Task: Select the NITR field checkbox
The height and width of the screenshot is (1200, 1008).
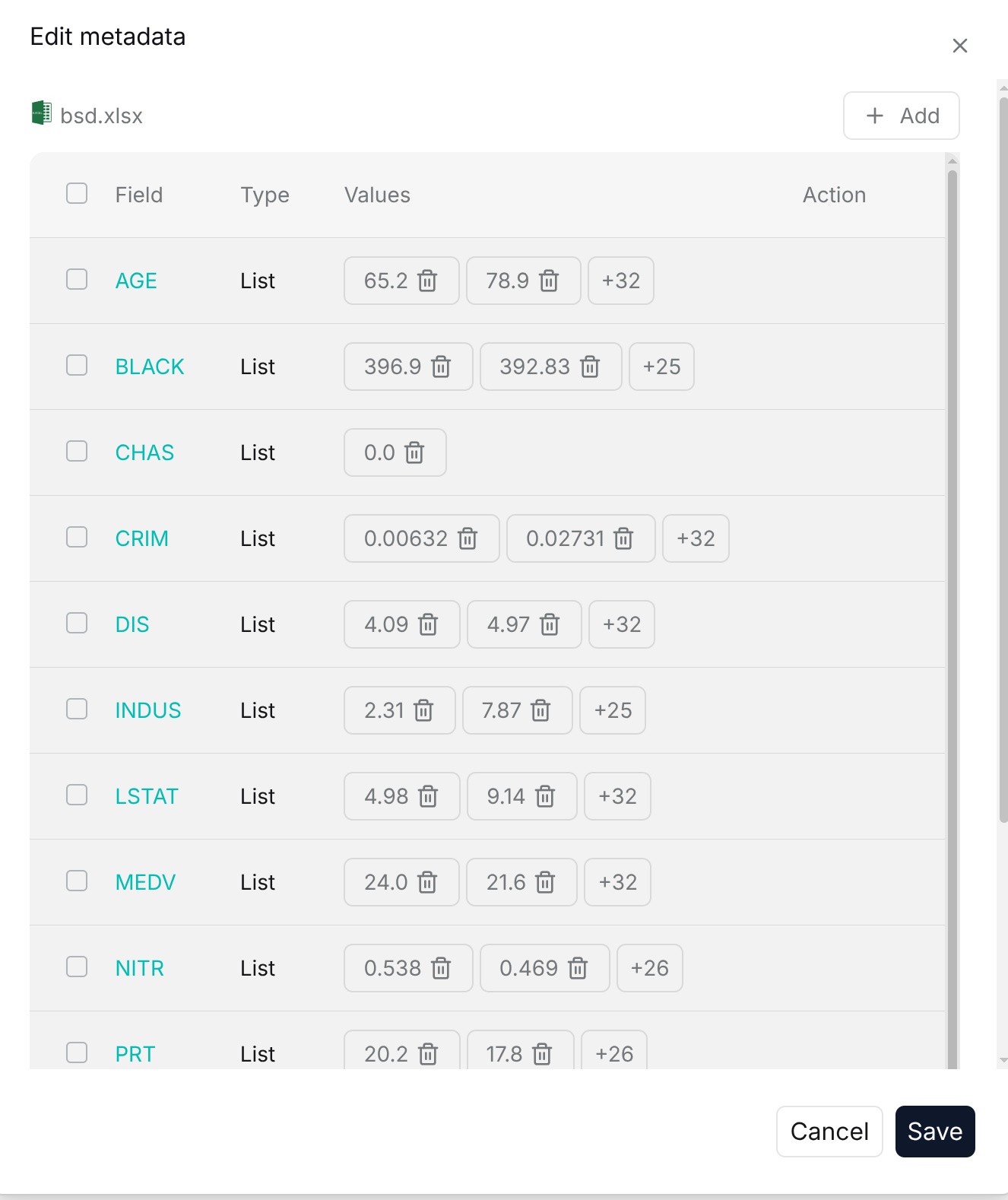Action: coord(77,967)
